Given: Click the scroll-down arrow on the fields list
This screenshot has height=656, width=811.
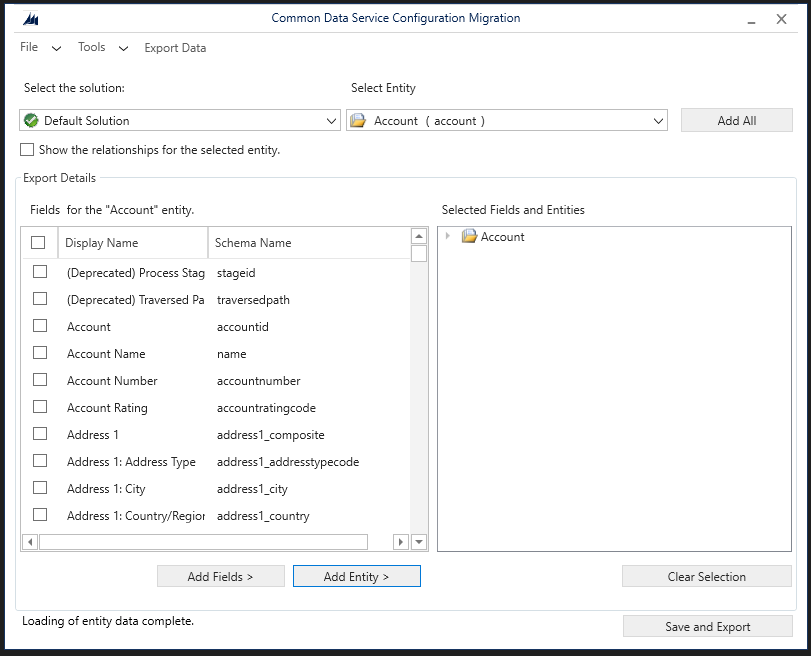Looking at the screenshot, I should click(x=420, y=540).
